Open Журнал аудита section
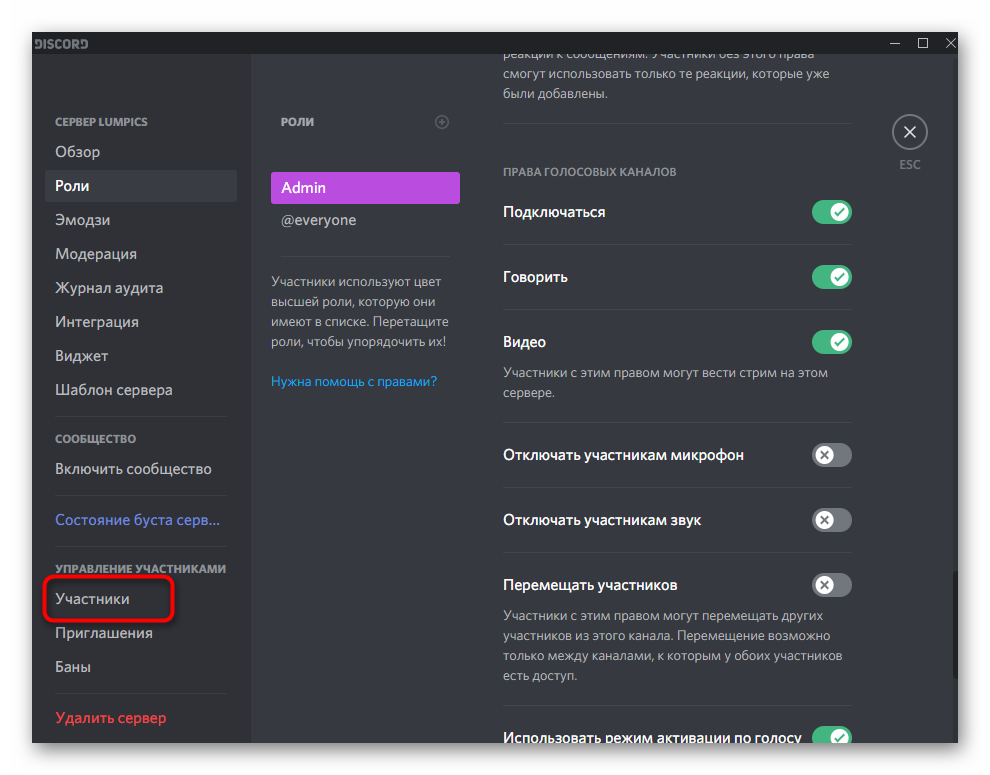This screenshot has width=990, height=775. 109,288
